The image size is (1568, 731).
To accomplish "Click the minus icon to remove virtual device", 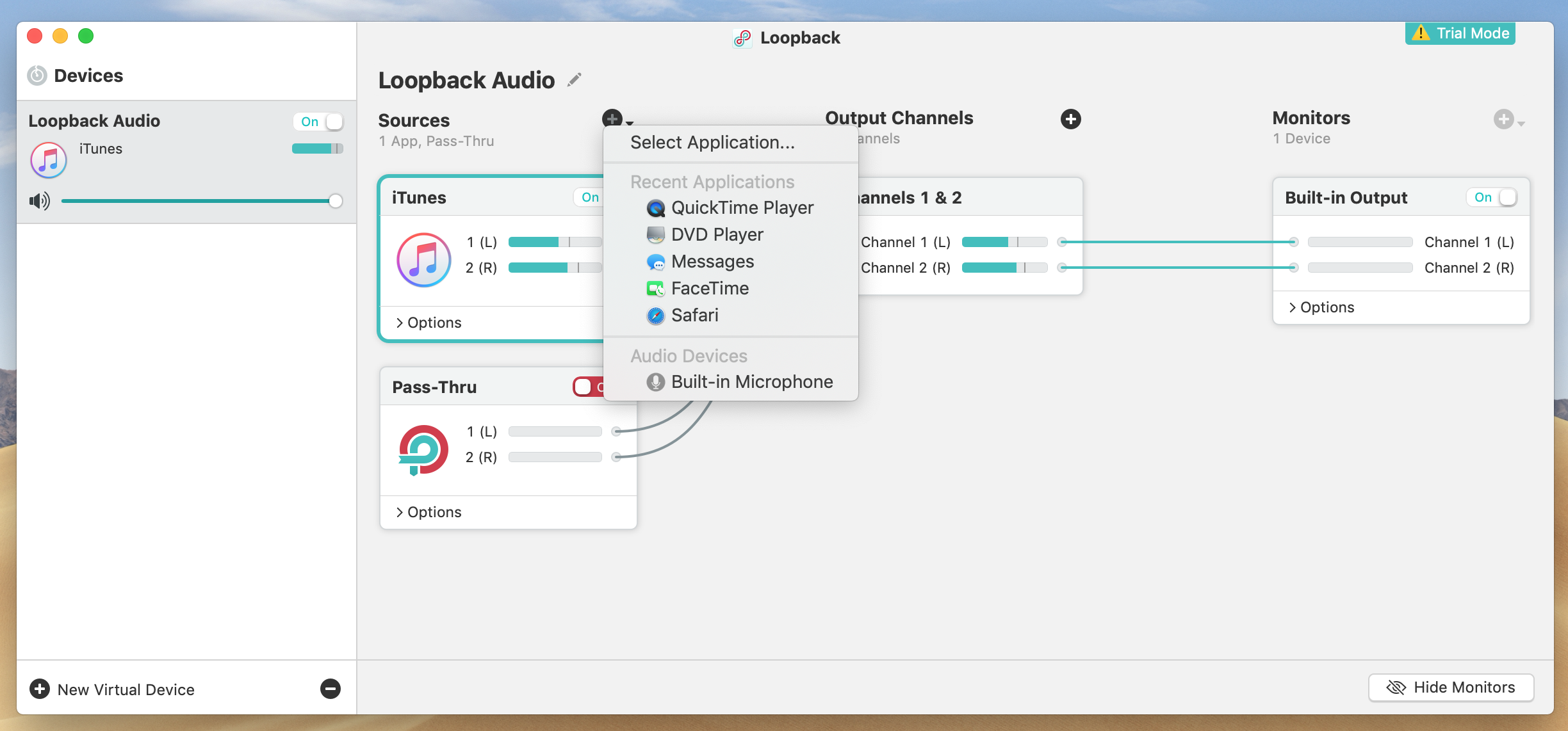I will tap(331, 689).
